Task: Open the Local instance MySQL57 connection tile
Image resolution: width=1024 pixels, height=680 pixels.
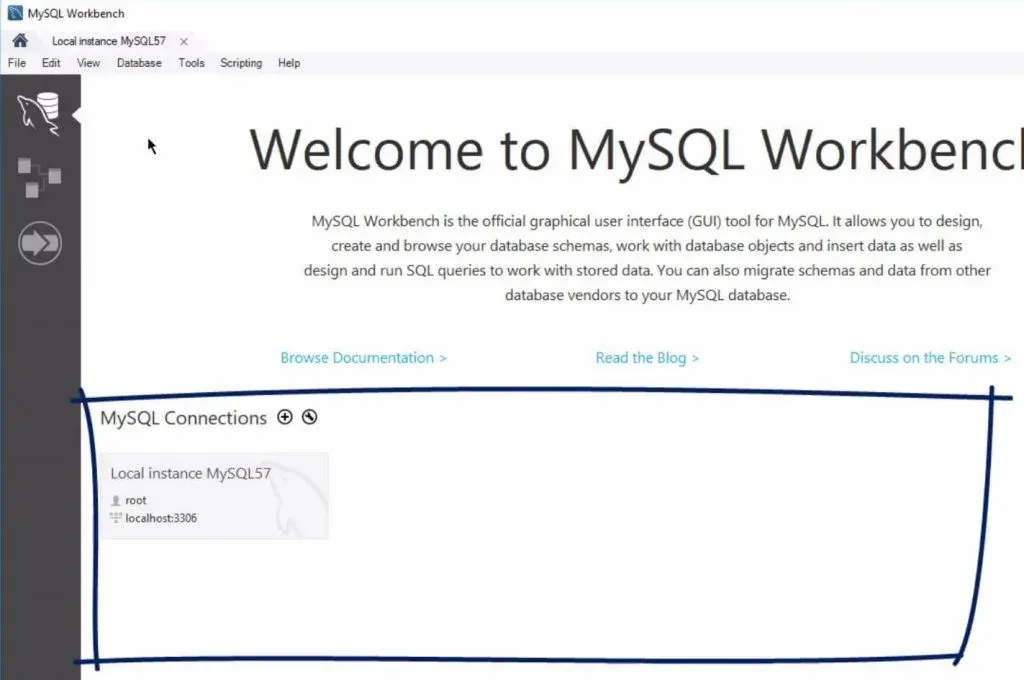Action: pyautogui.click(x=214, y=496)
